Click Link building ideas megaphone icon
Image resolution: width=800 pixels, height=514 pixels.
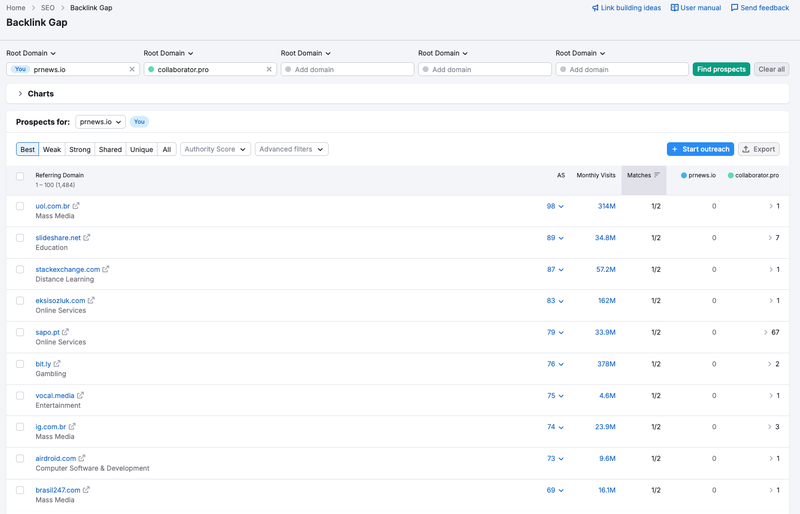point(596,8)
